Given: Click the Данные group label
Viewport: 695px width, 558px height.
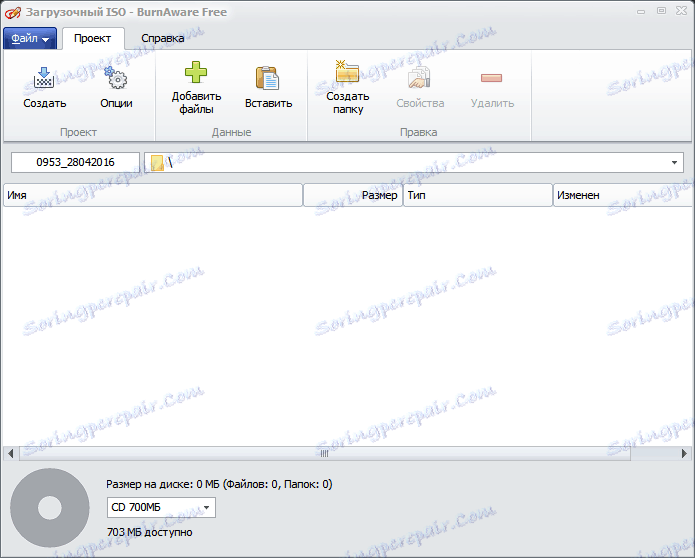Looking at the screenshot, I should (231, 132).
